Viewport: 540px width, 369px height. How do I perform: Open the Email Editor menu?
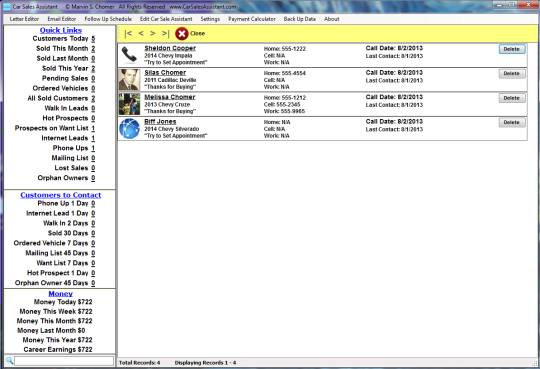tap(62, 19)
